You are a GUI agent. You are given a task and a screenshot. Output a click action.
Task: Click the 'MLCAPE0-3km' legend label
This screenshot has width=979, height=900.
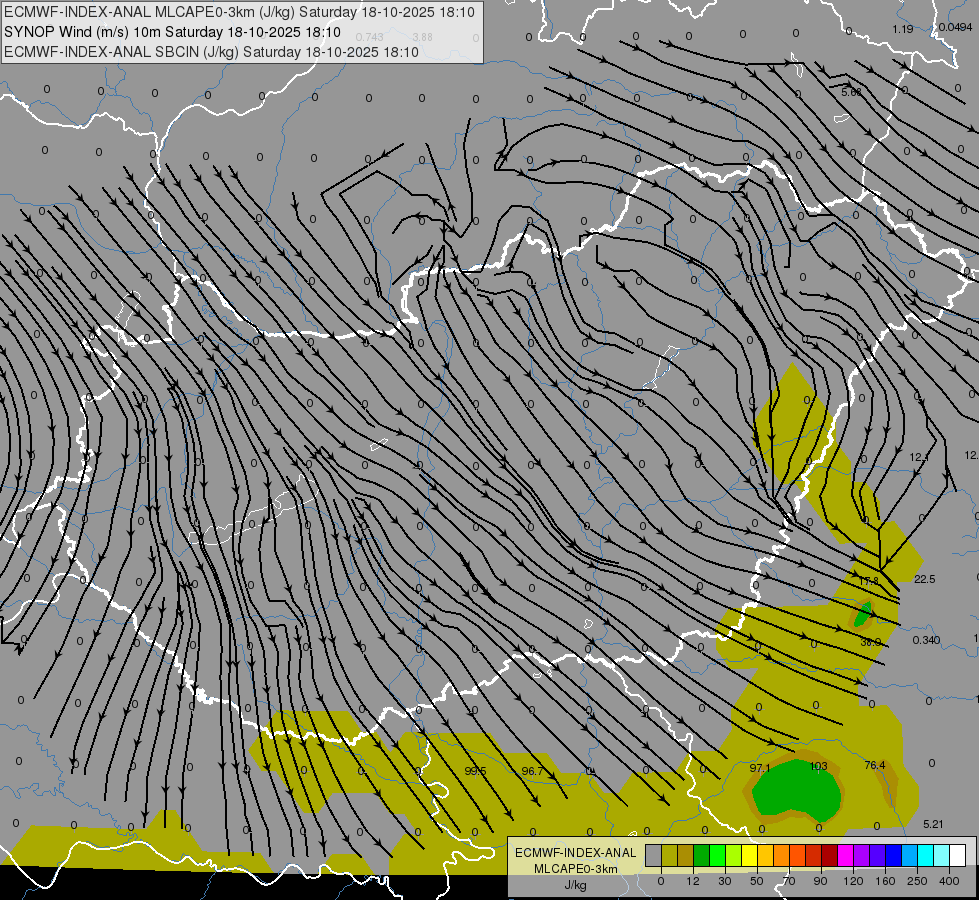pyautogui.click(x=576, y=869)
